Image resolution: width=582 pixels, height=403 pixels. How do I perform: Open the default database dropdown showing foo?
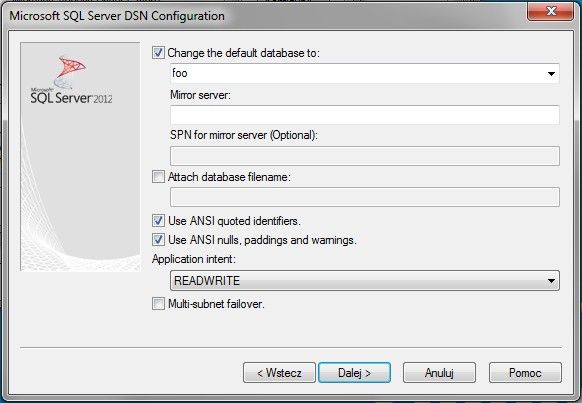click(364, 73)
